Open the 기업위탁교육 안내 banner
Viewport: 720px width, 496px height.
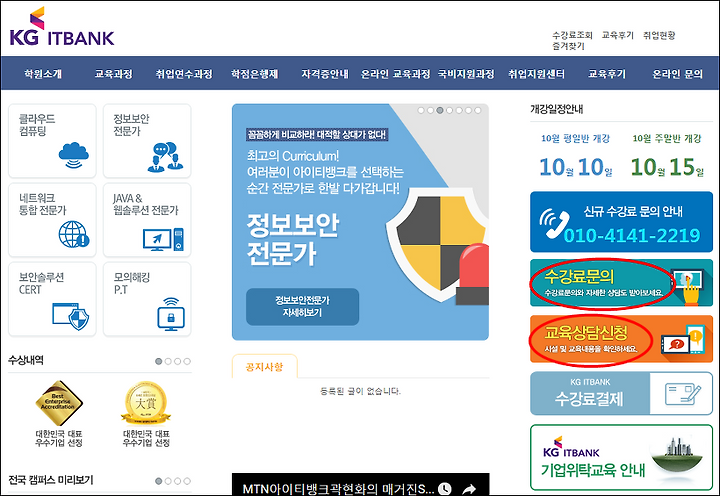[621, 457]
